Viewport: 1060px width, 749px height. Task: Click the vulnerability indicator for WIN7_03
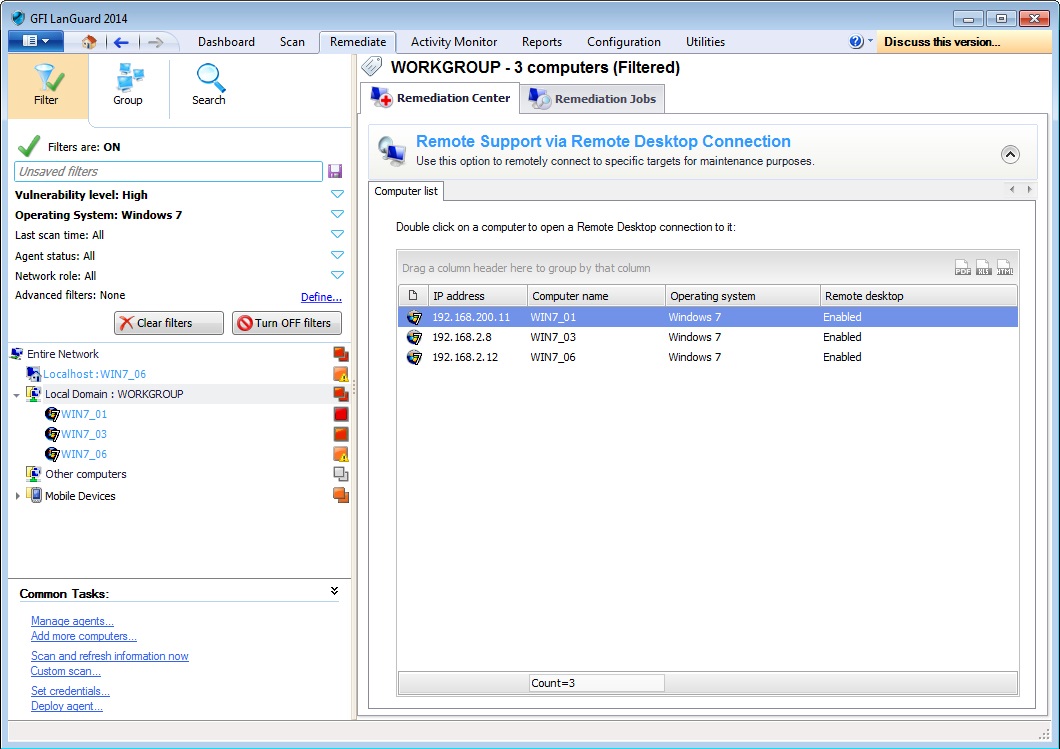click(x=341, y=434)
